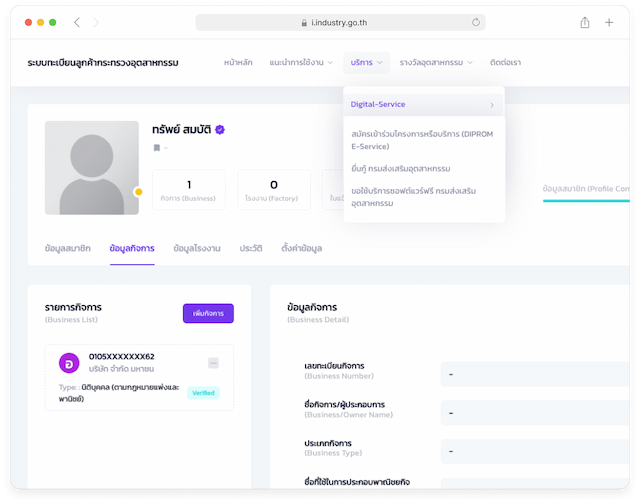This screenshot has height=504, width=640.
Task: Expand the รางวัลอุตสาหกรรม dropdown menu
Action: click(438, 63)
